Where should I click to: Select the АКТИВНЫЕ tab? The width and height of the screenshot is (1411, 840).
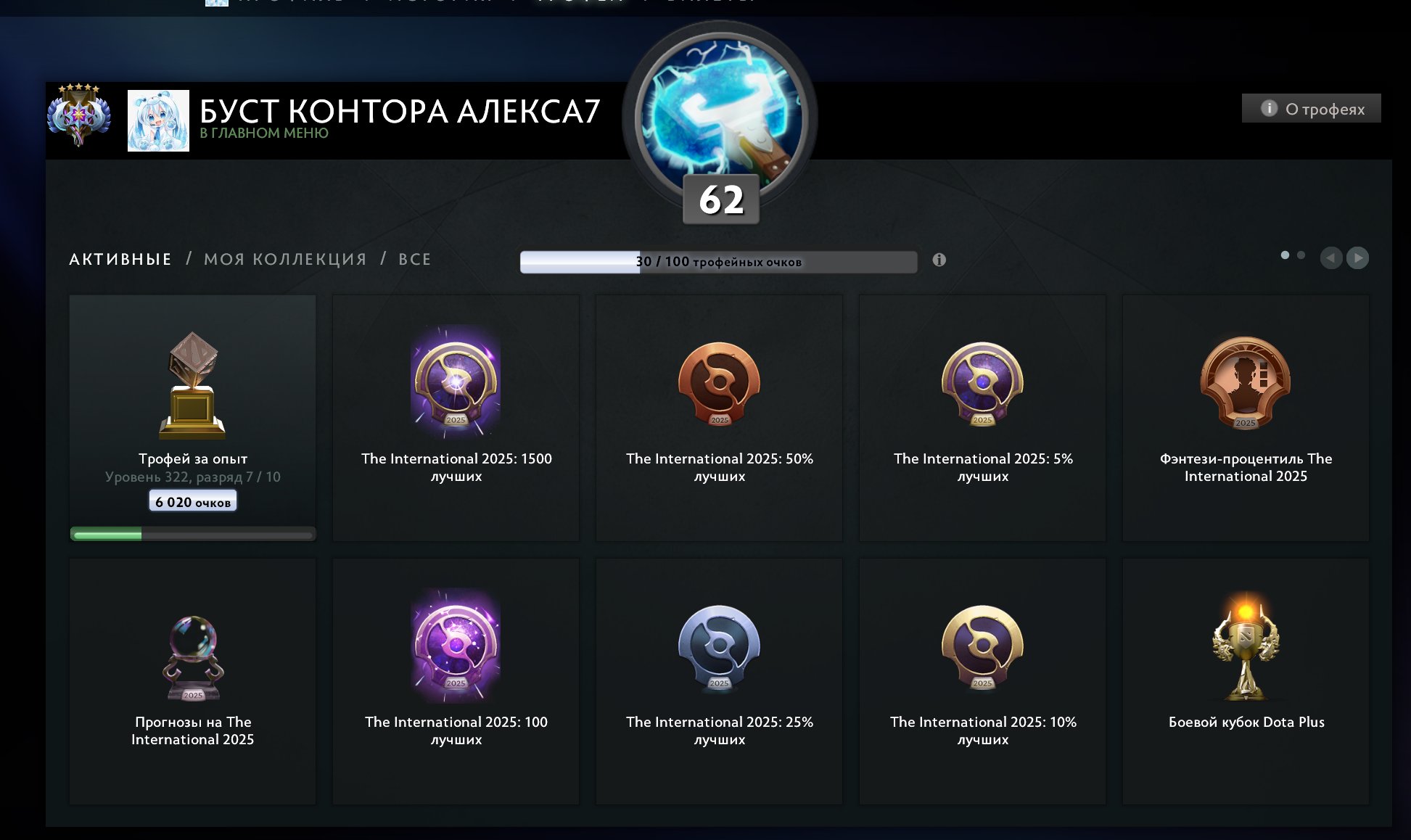pyautogui.click(x=120, y=259)
